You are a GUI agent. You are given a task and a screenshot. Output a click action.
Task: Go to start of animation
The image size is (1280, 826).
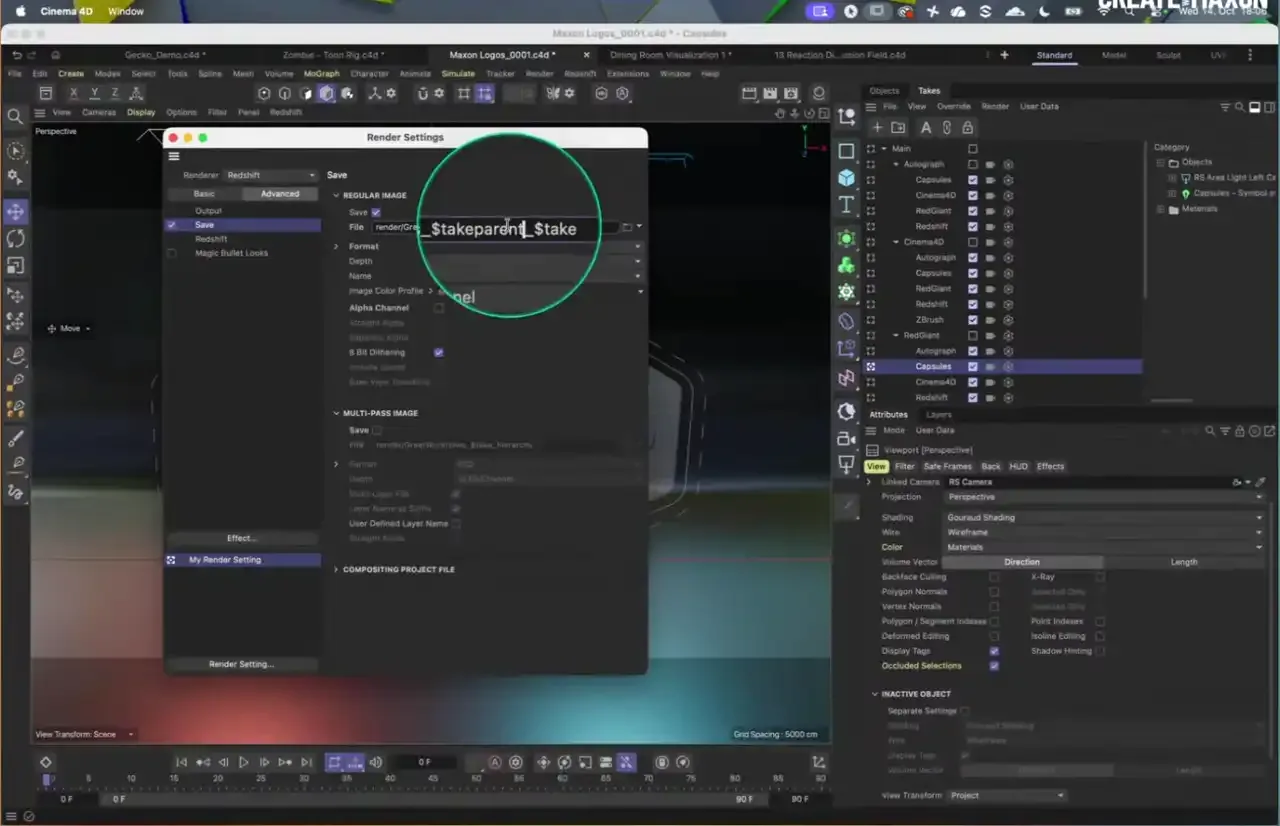(181, 762)
